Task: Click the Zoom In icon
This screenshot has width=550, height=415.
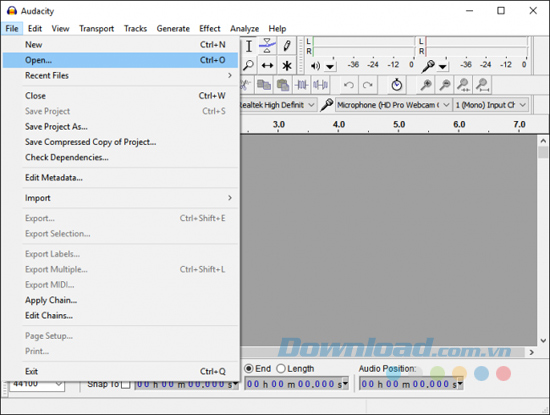Action: pos(426,85)
